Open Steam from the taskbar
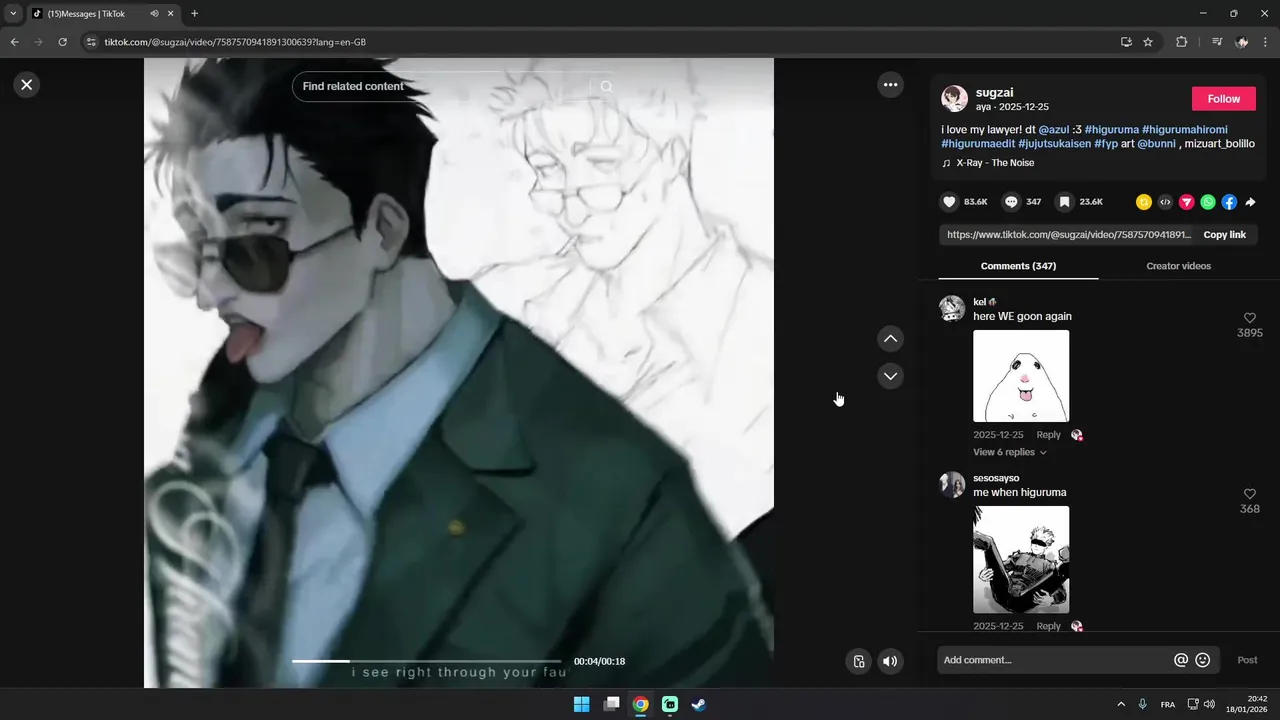The width and height of the screenshot is (1280, 720). (699, 704)
